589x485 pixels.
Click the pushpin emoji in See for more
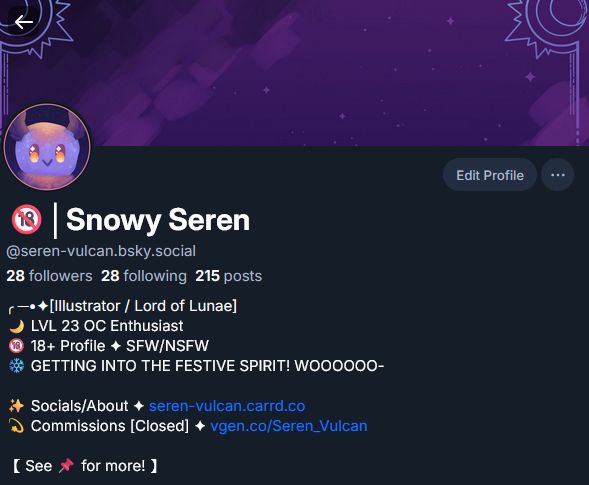coord(66,466)
